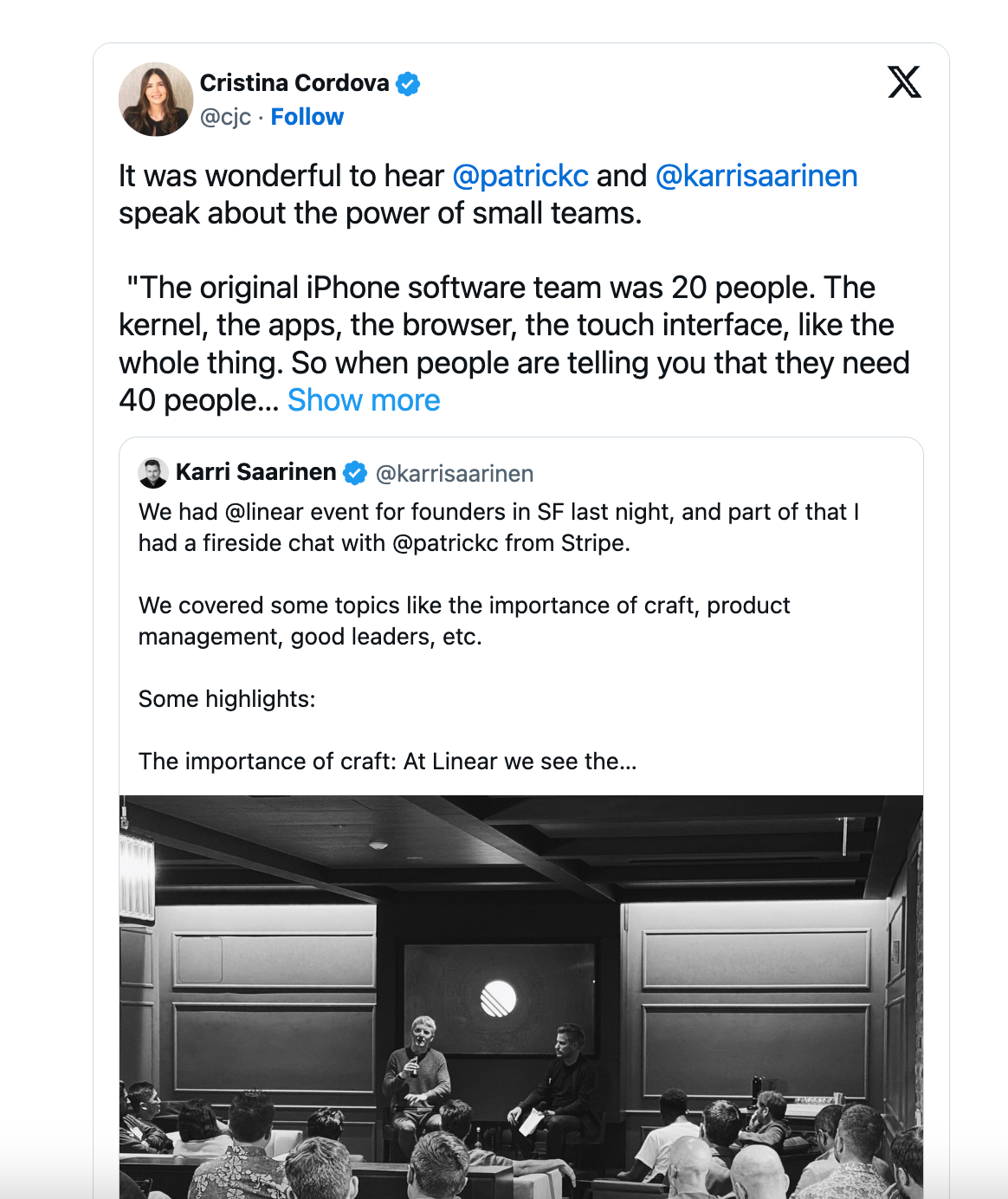The height and width of the screenshot is (1199, 1008).
Task: Click the "We covered some topics" paragraph
Action: 463,621
